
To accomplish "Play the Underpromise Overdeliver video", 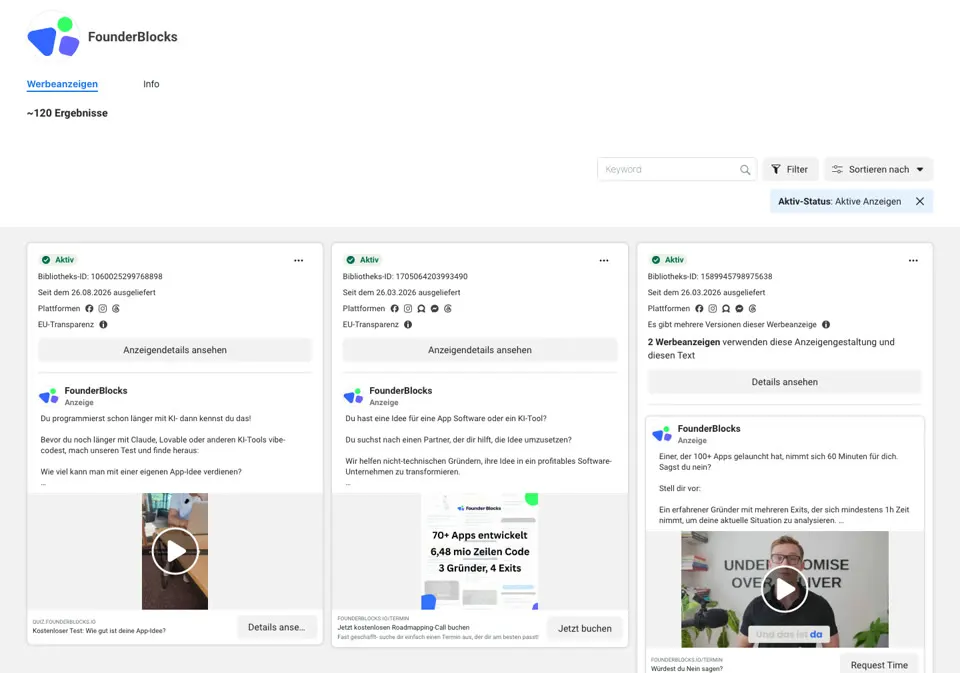I will click(x=784, y=589).
